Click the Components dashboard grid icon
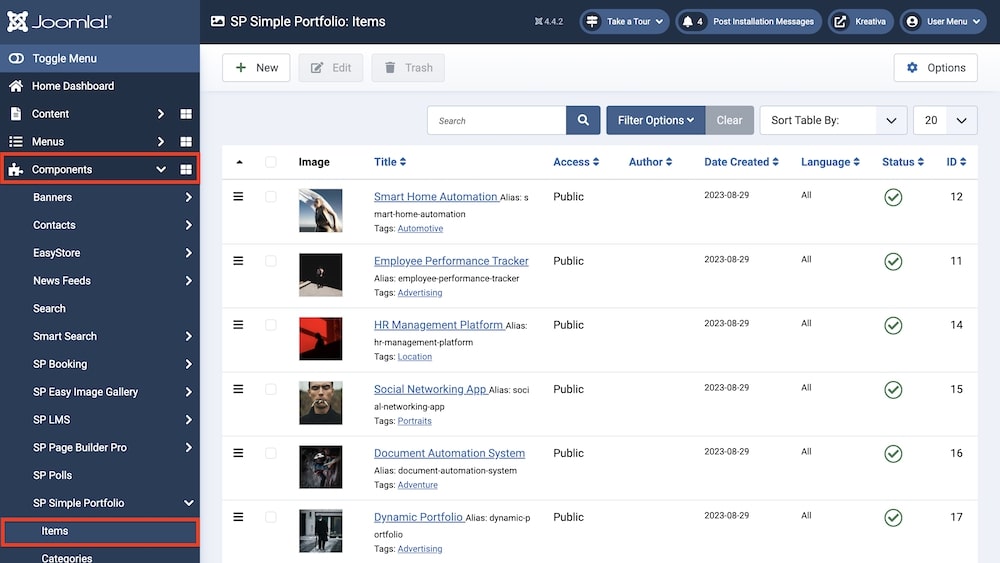The width and height of the screenshot is (1000, 563). click(x=186, y=170)
